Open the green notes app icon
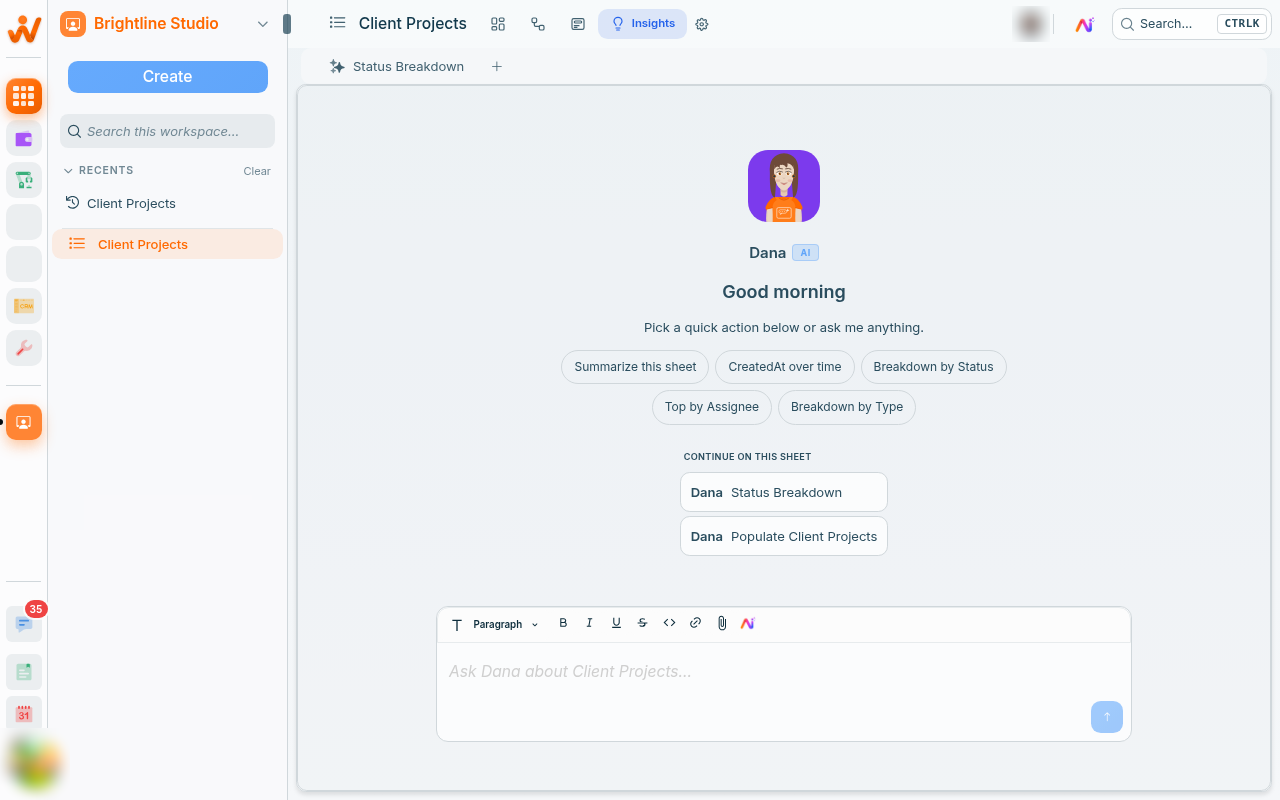The width and height of the screenshot is (1280, 800). pyautogui.click(x=24, y=672)
